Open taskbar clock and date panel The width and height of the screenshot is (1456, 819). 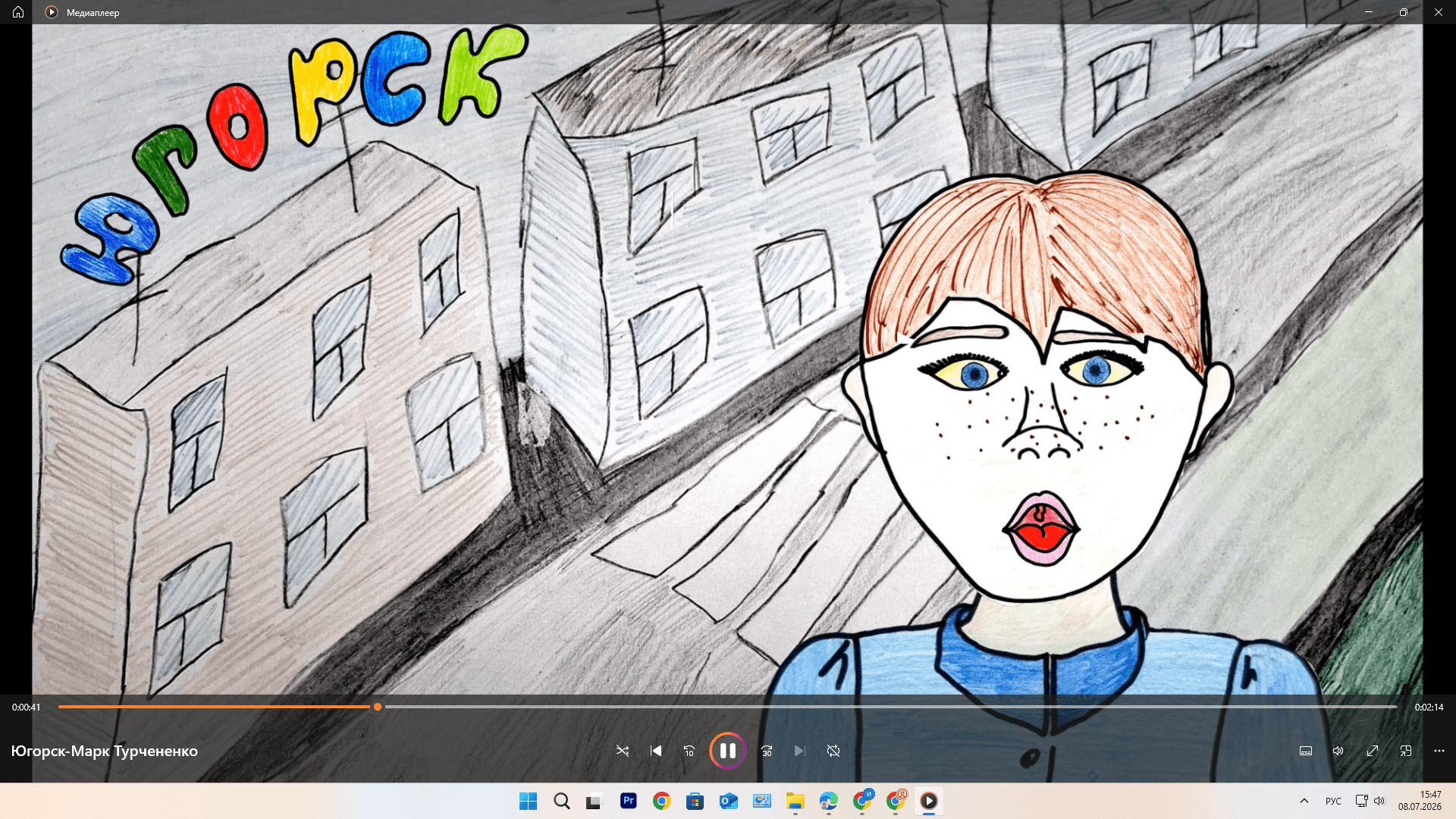[1420, 801]
